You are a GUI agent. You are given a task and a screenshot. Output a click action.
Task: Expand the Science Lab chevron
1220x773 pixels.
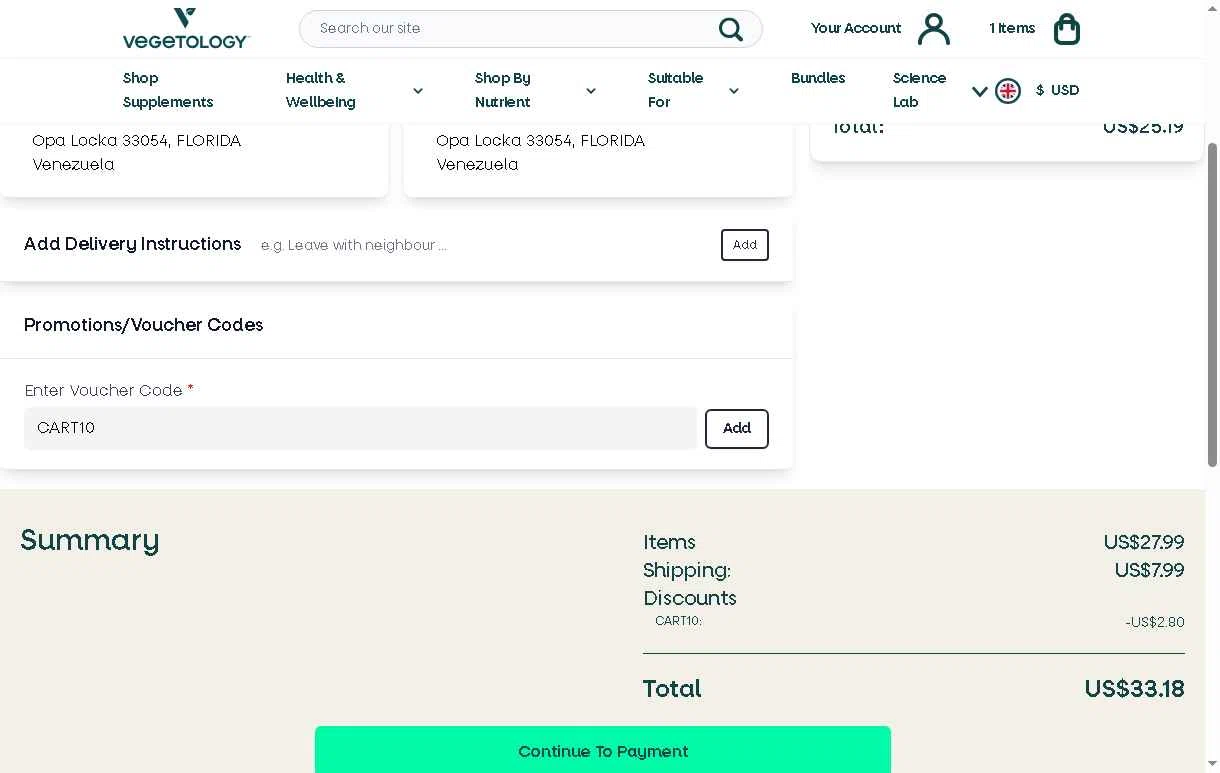980,91
